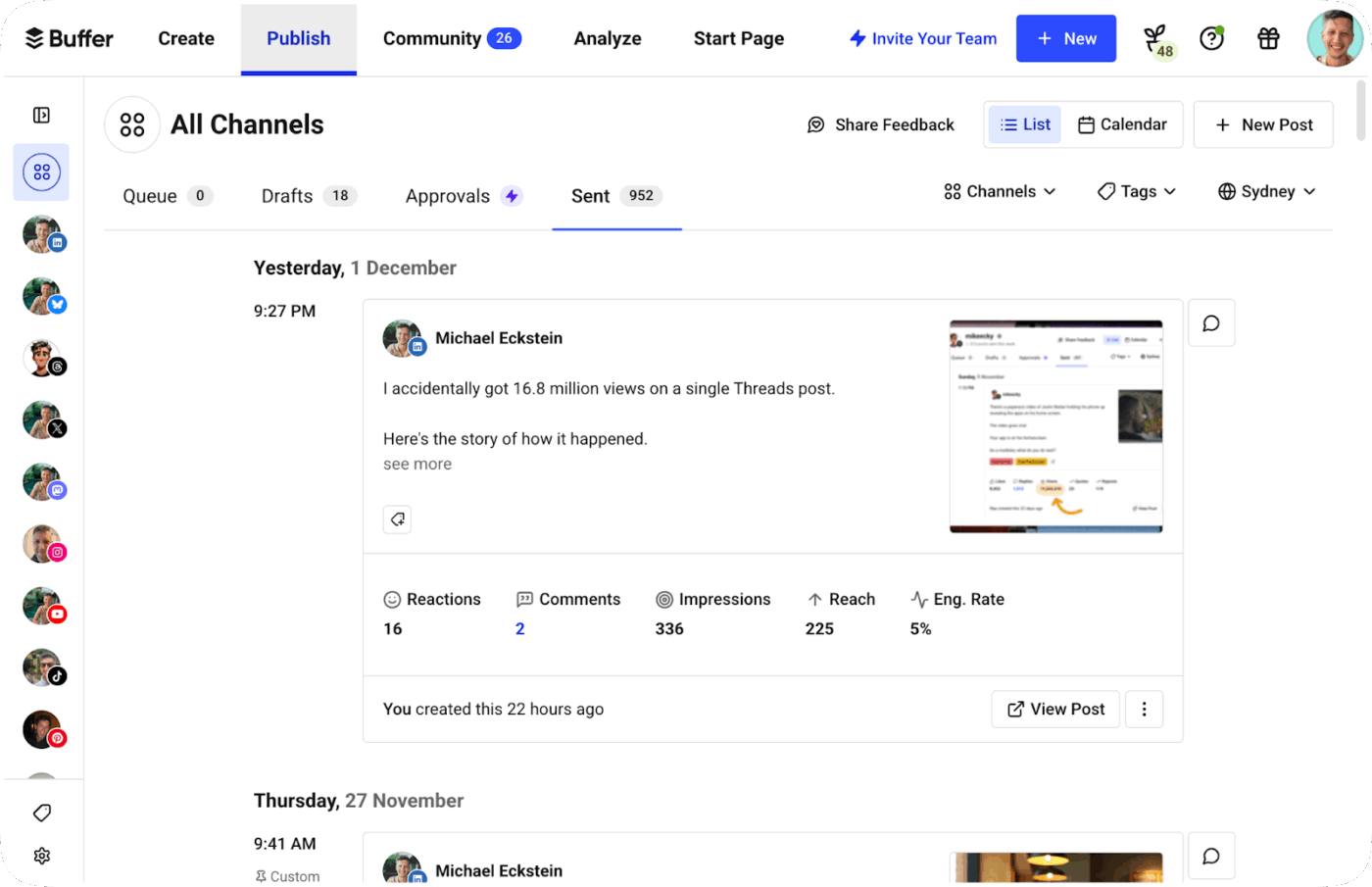Viewport: 1372px width, 887px height.
Task: Open Buffer settings via the gear icon
Action: 41,855
